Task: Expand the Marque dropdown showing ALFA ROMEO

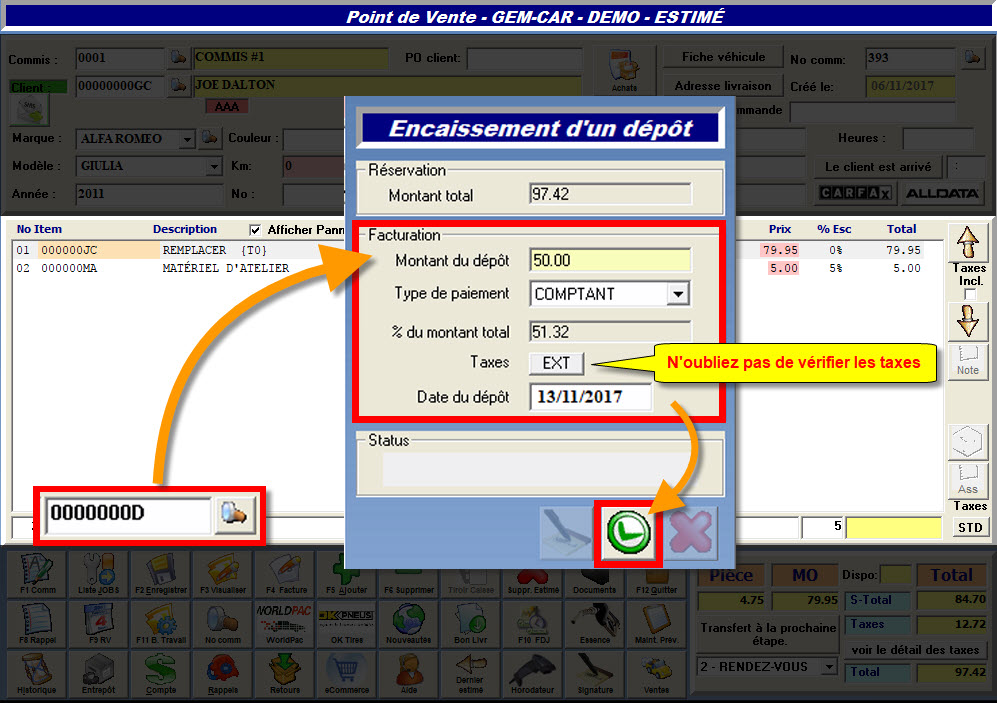Action: click(x=186, y=139)
